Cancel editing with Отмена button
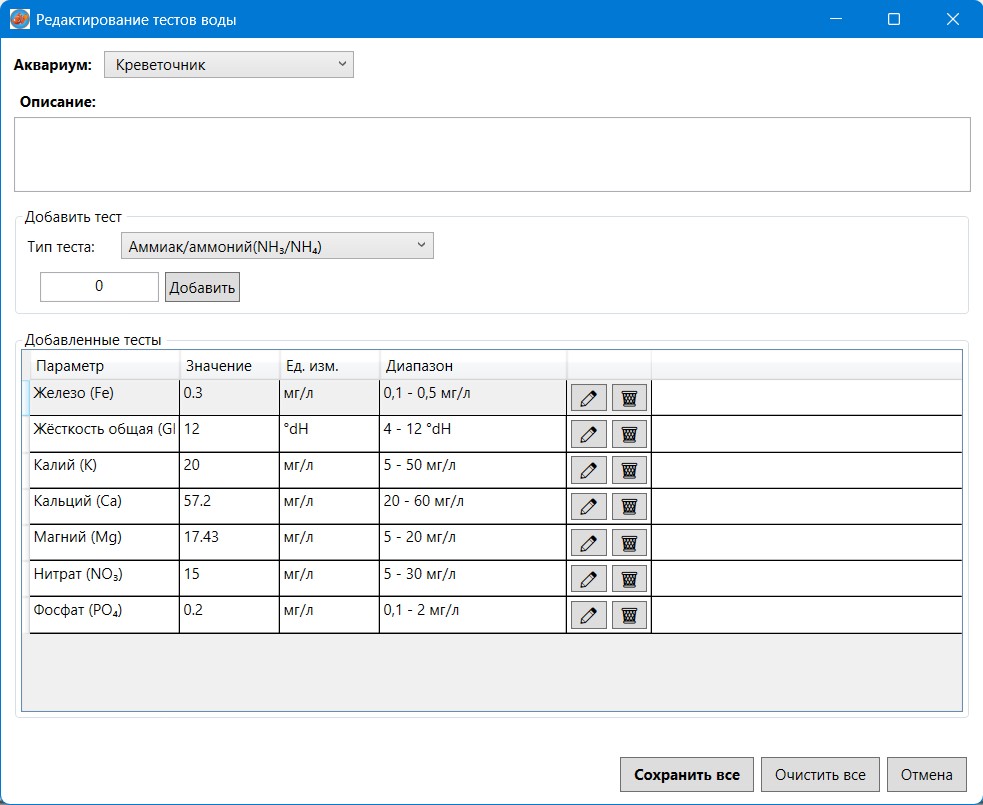Viewport: 983px width, 805px height. click(x=926, y=775)
